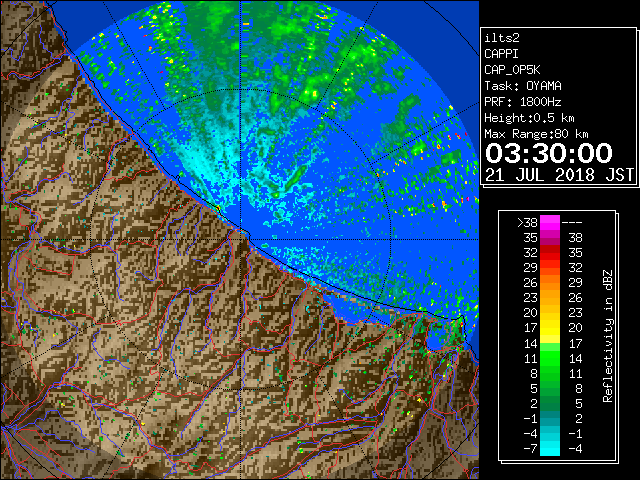640x480 pixels.
Task: Pick the yellow 17–20 dBZ legend band
Action: [x=550, y=328]
